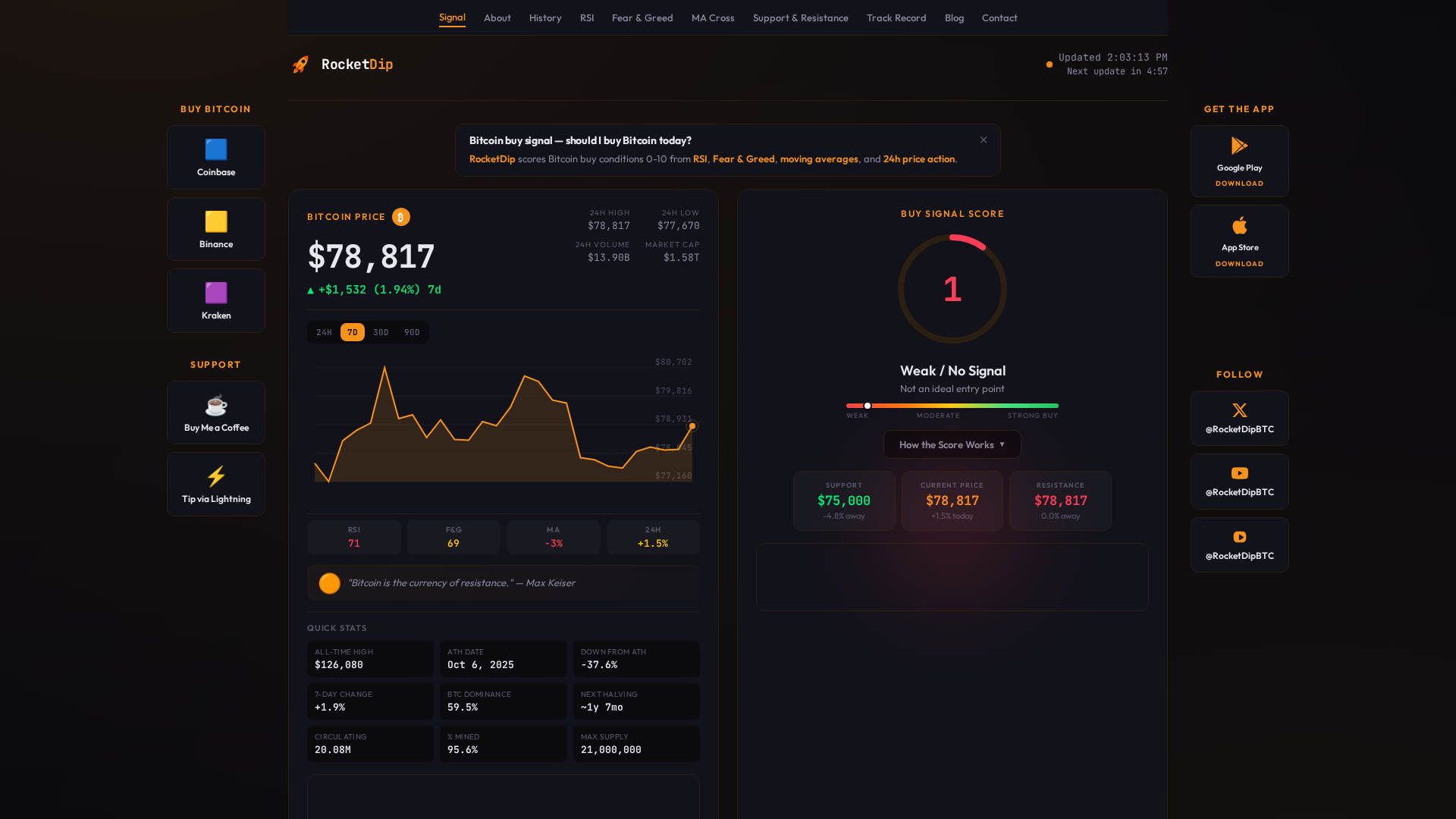Click the Resistance $78,817 card
The width and height of the screenshot is (1456, 819).
1060,500
